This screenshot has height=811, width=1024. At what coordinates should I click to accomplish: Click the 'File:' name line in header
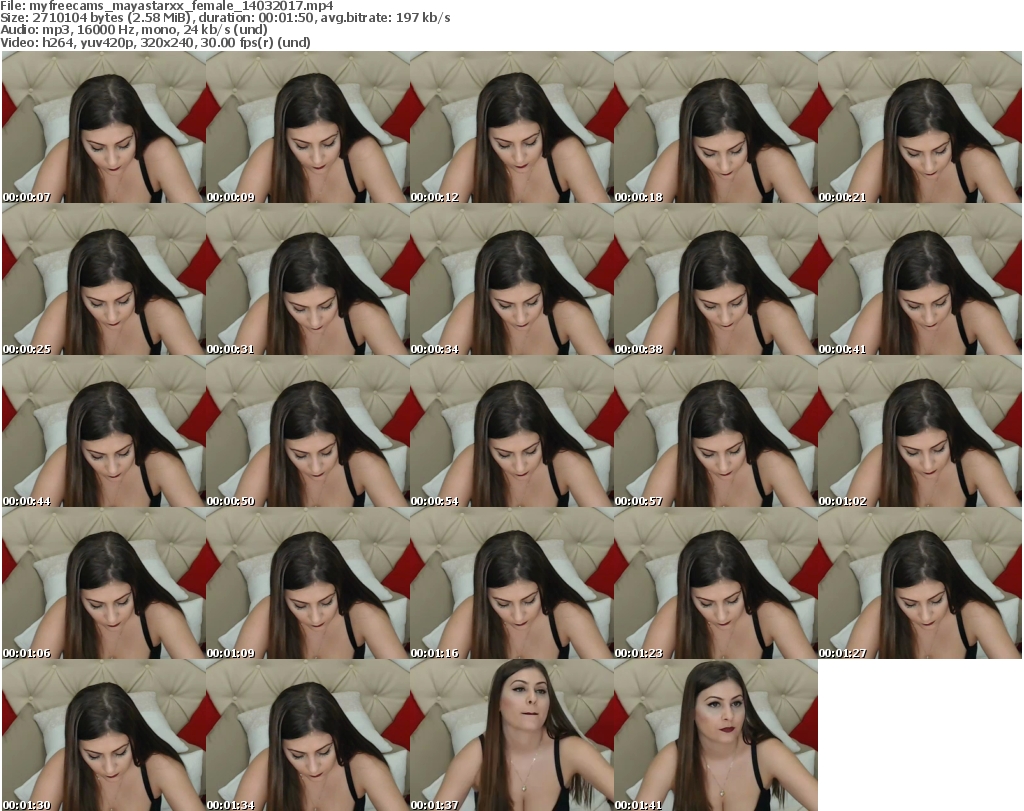(167, 6)
